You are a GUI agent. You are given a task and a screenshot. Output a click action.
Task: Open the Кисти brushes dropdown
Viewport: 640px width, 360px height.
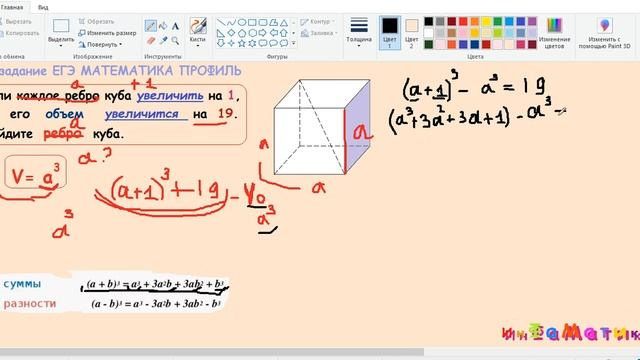198,42
